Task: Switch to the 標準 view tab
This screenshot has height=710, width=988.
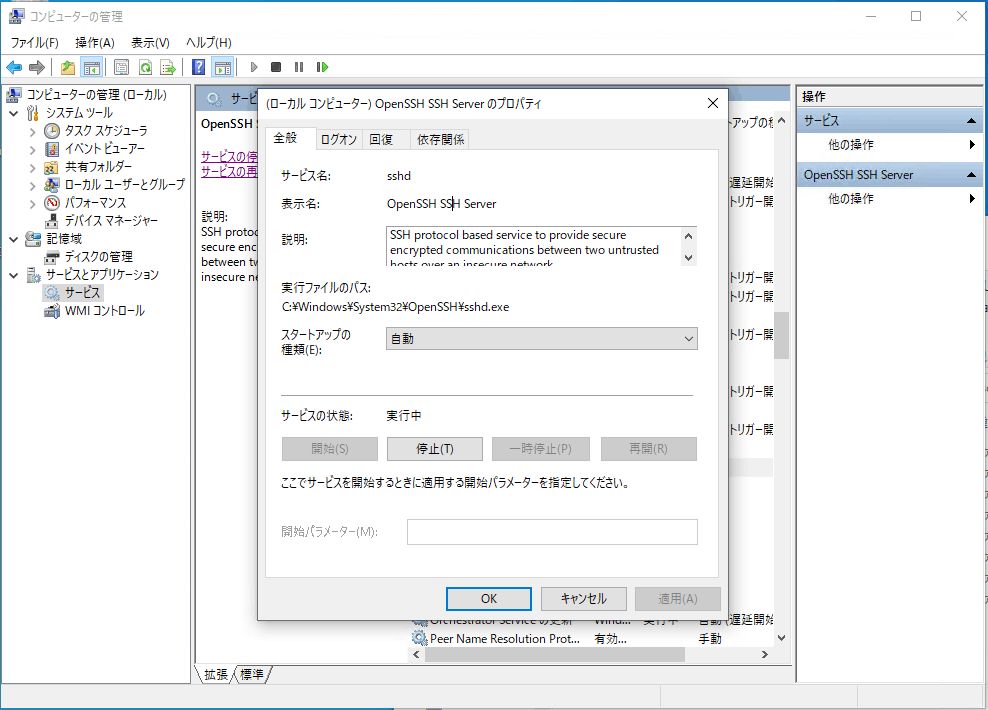Action: click(252, 675)
